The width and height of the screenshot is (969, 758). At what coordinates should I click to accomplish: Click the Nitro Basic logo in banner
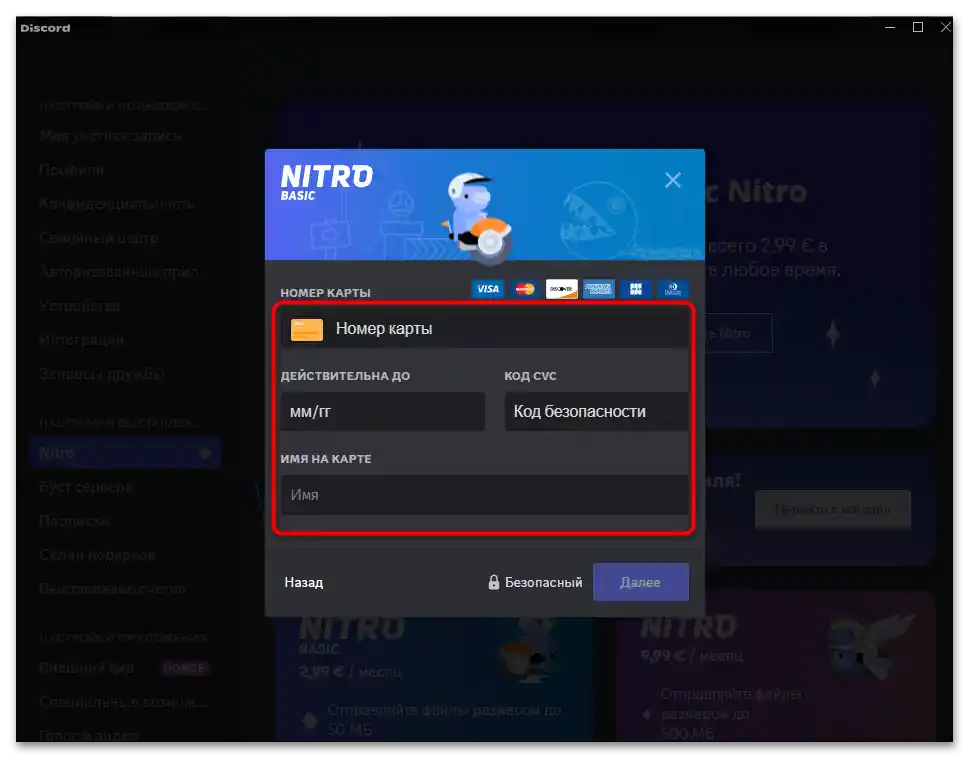tap(326, 182)
